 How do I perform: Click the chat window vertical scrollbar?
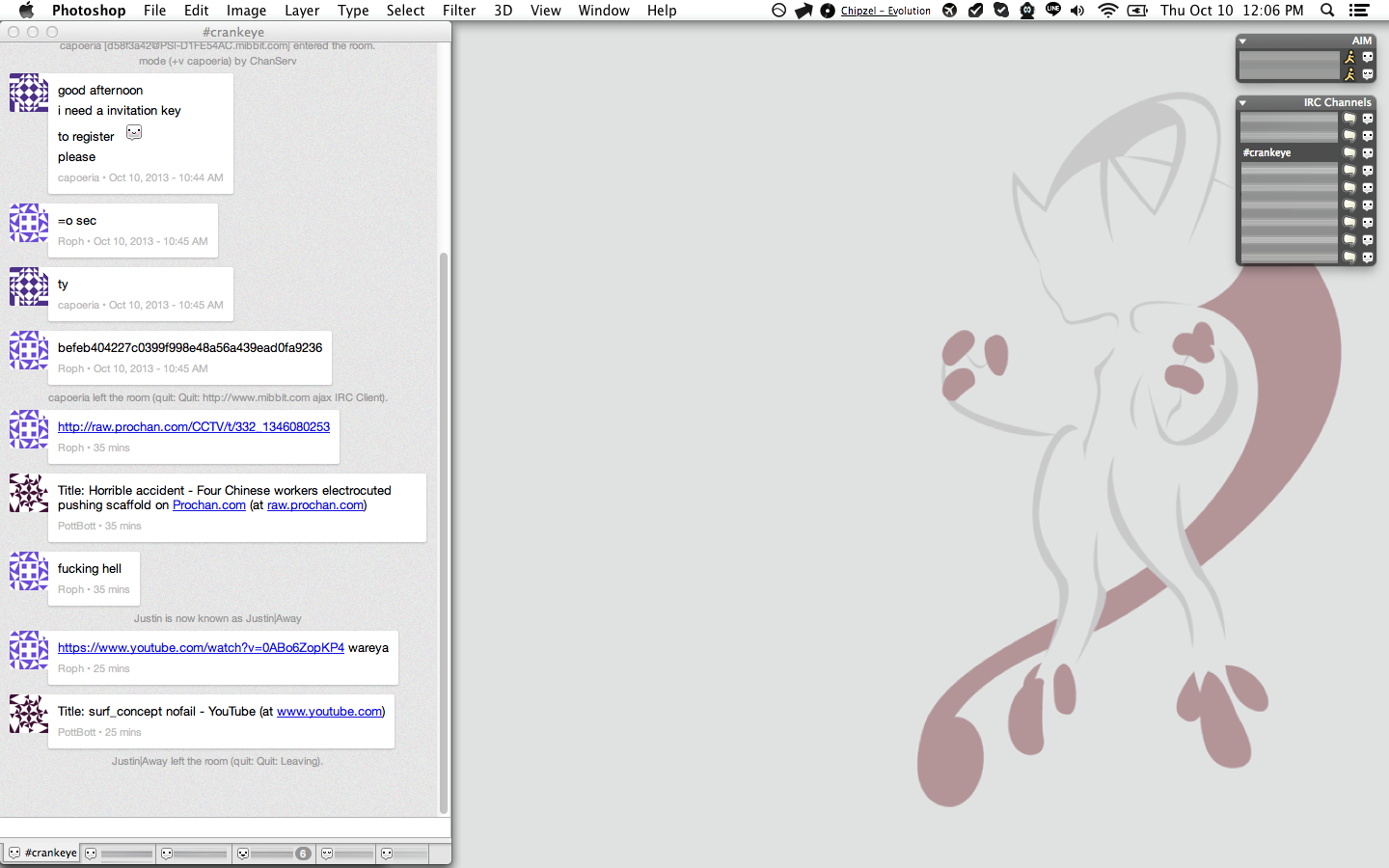[444, 530]
